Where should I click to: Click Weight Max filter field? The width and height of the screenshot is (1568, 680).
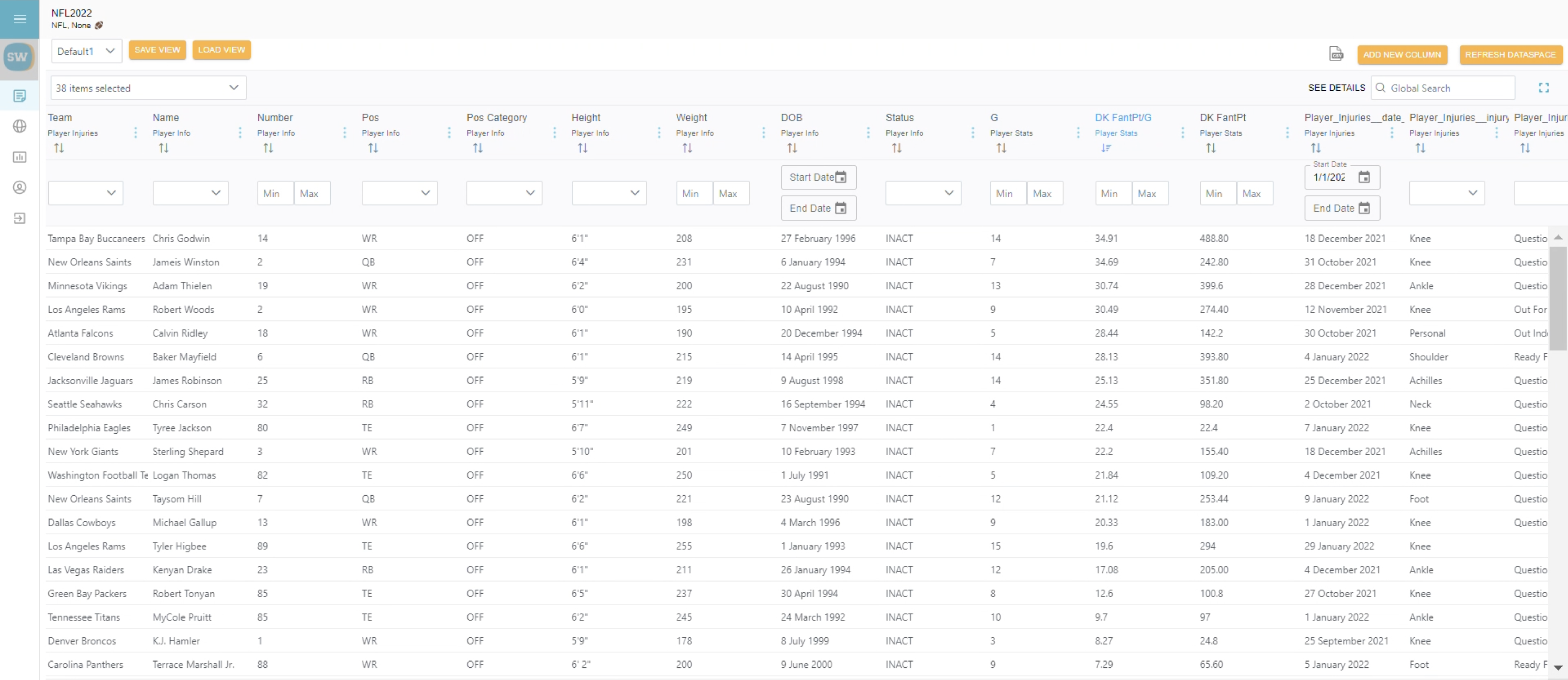pos(731,193)
